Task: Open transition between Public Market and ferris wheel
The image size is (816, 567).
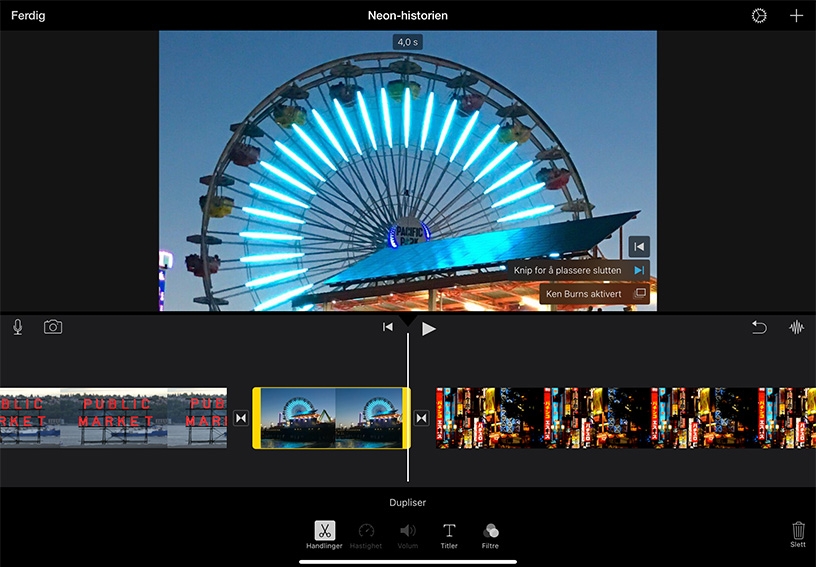Action: [241, 418]
